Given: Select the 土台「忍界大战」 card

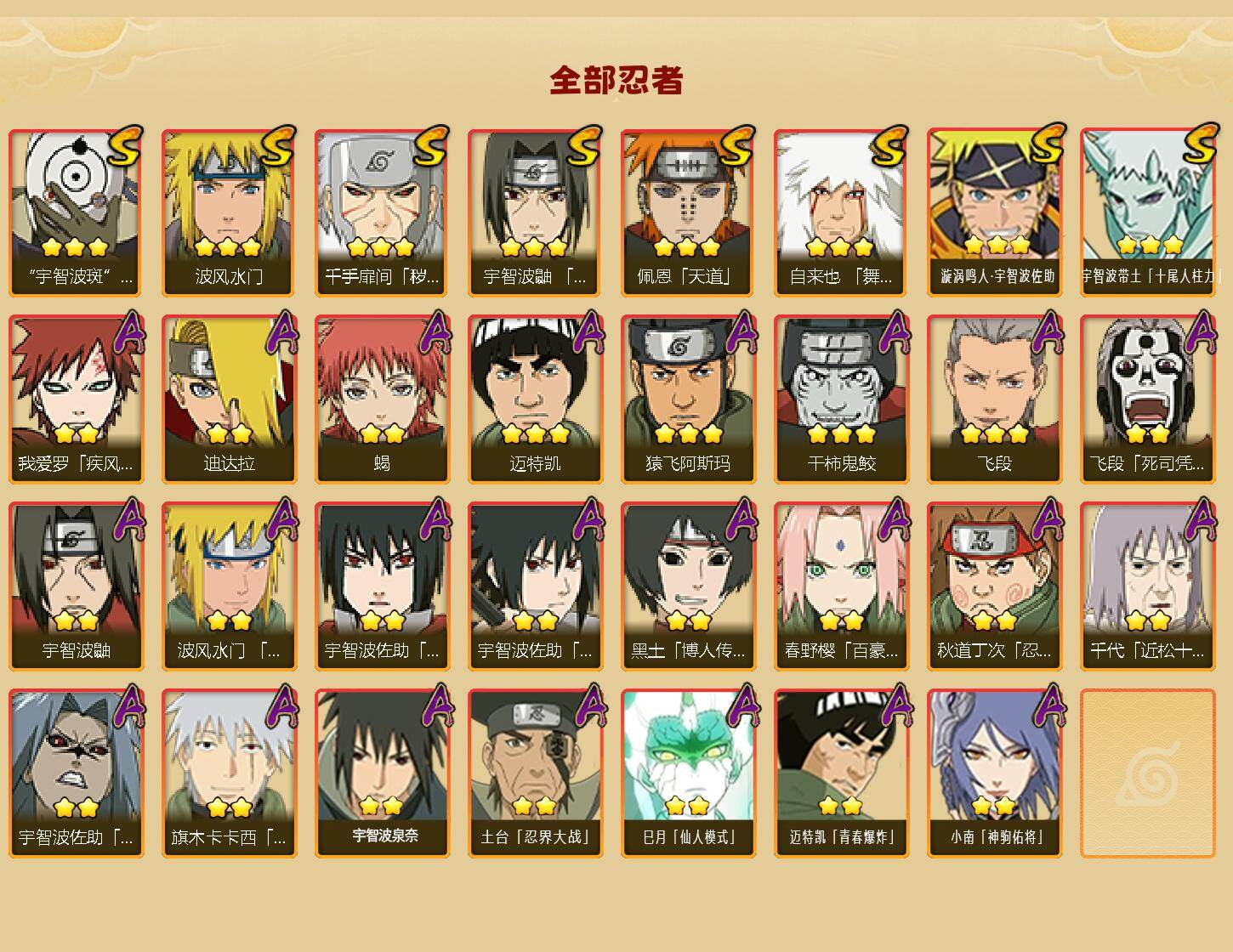Looking at the screenshot, I should tap(535, 773).
